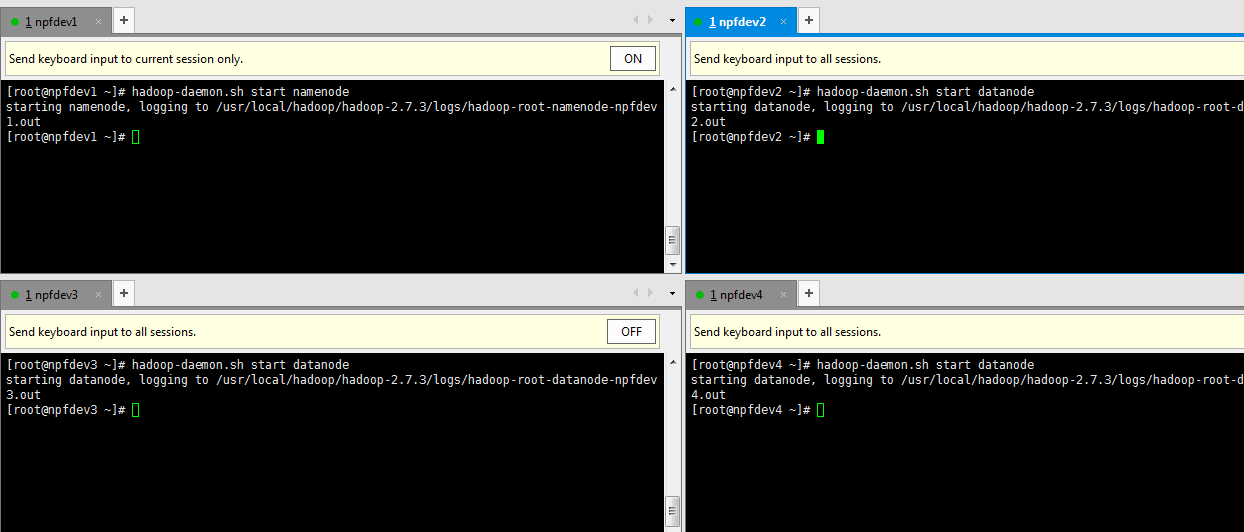Activate the npfdev3 tab
1244x532 pixels.
(x=50, y=295)
